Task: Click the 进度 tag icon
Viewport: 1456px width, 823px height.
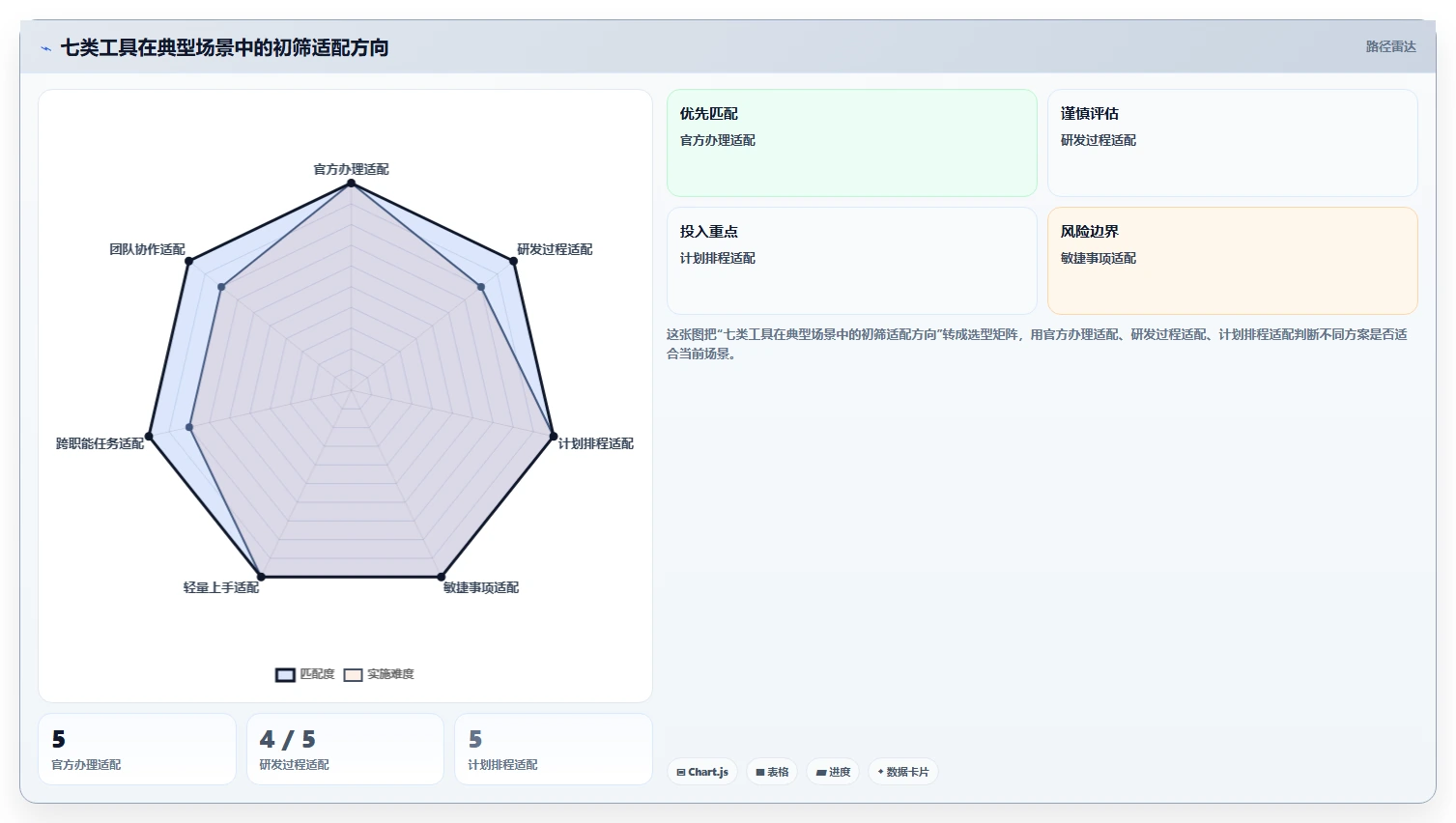Action: [821, 772]
